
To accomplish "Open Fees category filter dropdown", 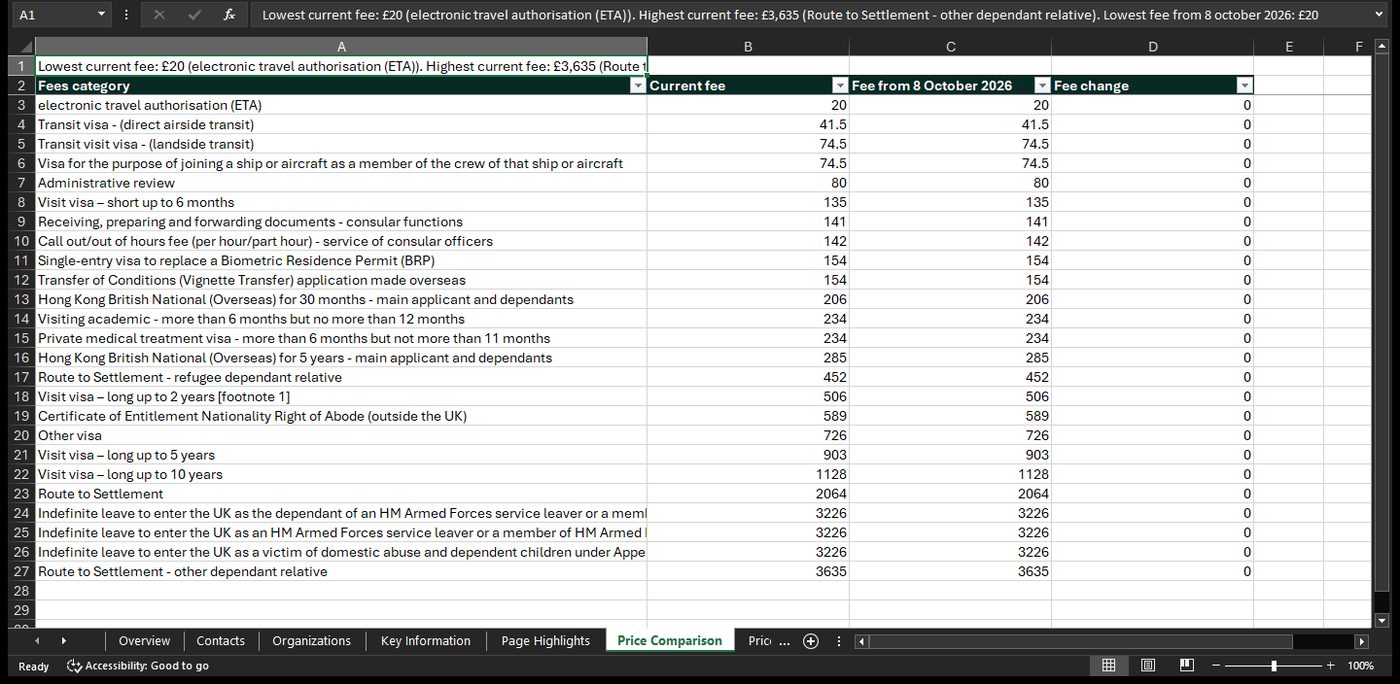I will click(x=638, y=85).
